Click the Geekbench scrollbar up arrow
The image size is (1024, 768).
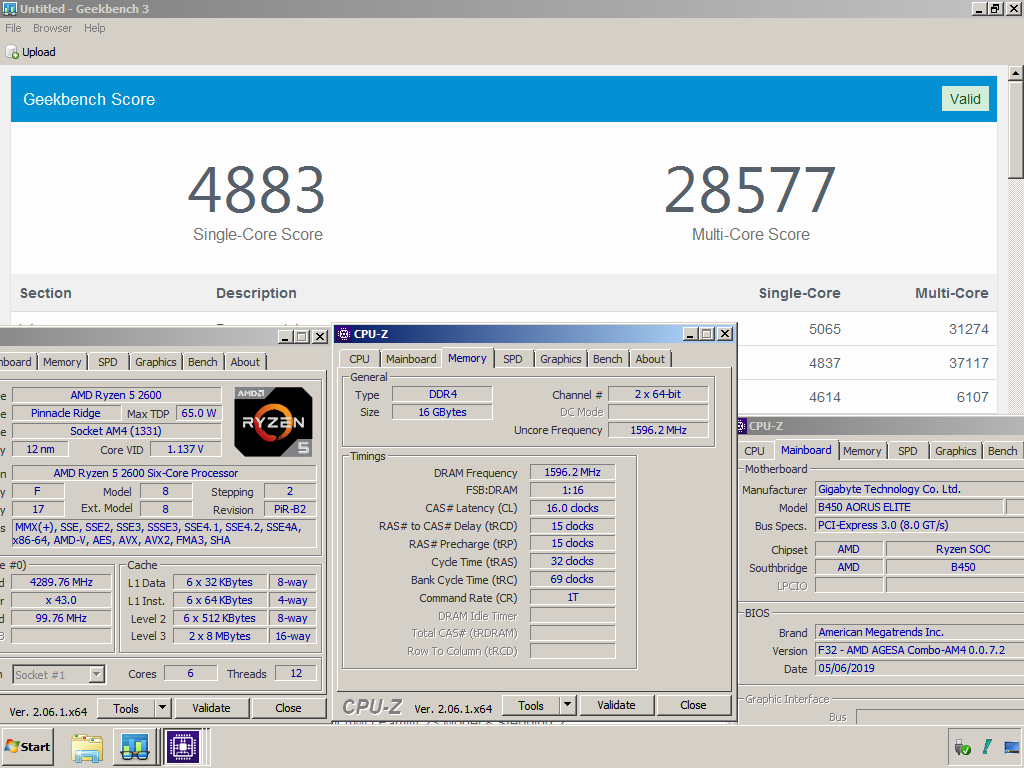point(1015,72)
